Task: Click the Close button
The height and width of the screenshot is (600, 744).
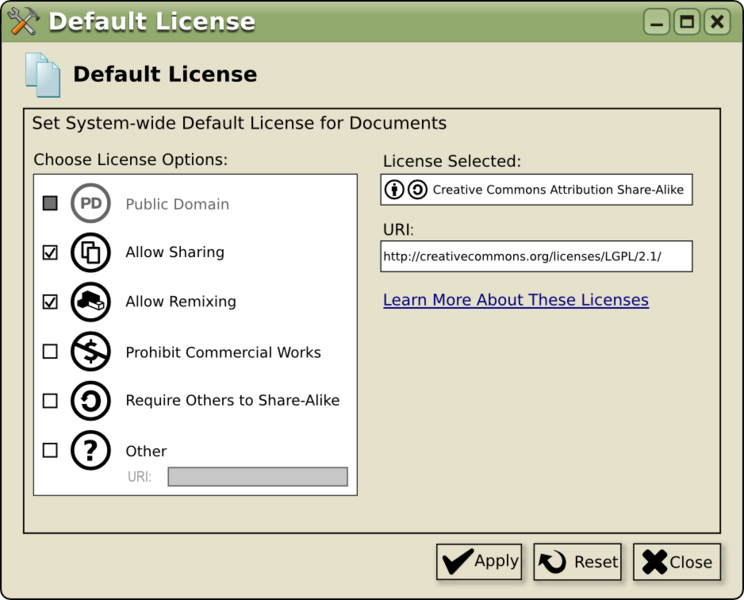Action: pyautogui.click(x=677, y=562)
